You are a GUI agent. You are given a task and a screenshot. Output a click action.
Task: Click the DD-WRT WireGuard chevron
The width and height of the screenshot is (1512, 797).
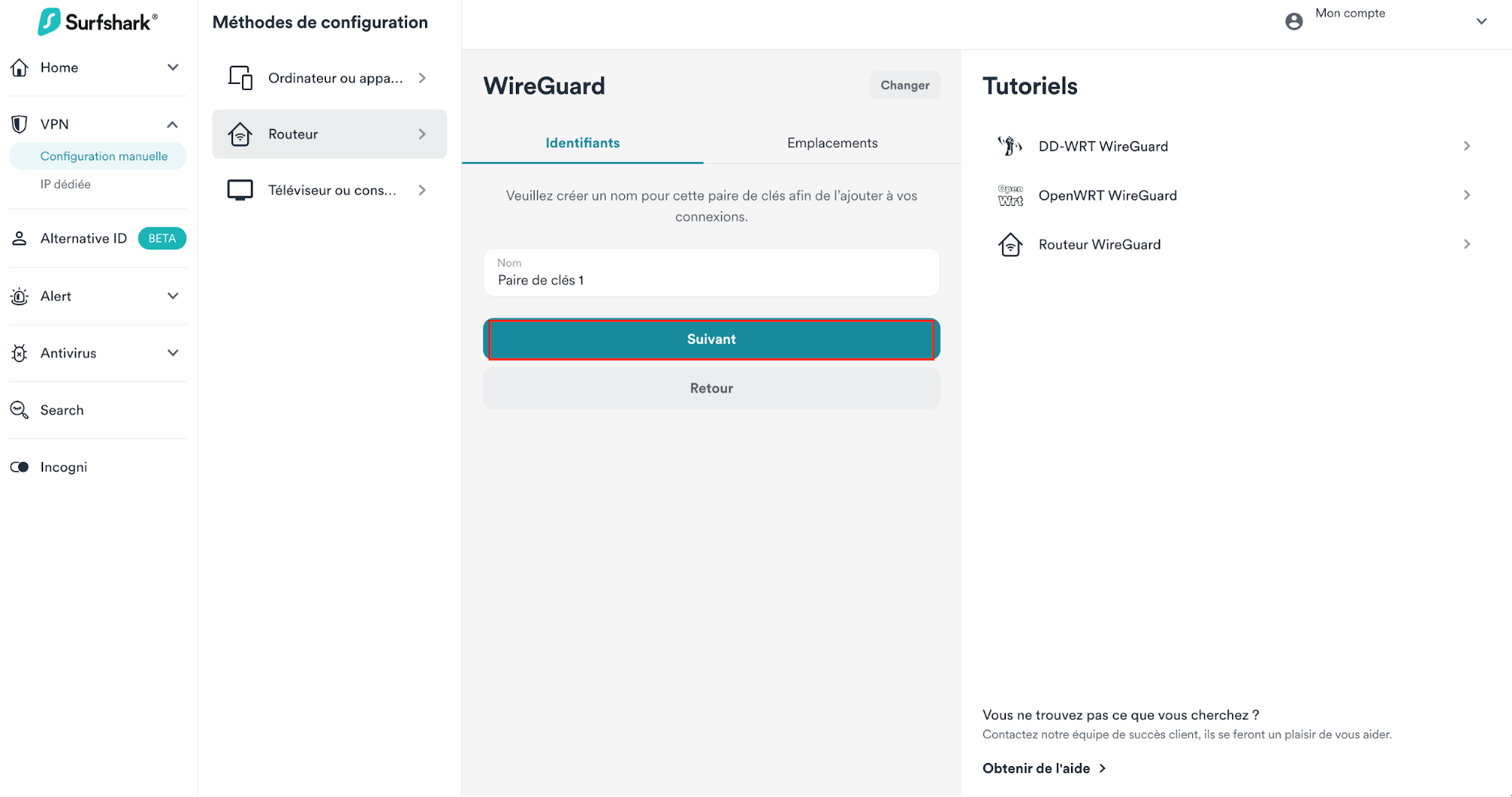point(1467,146)
